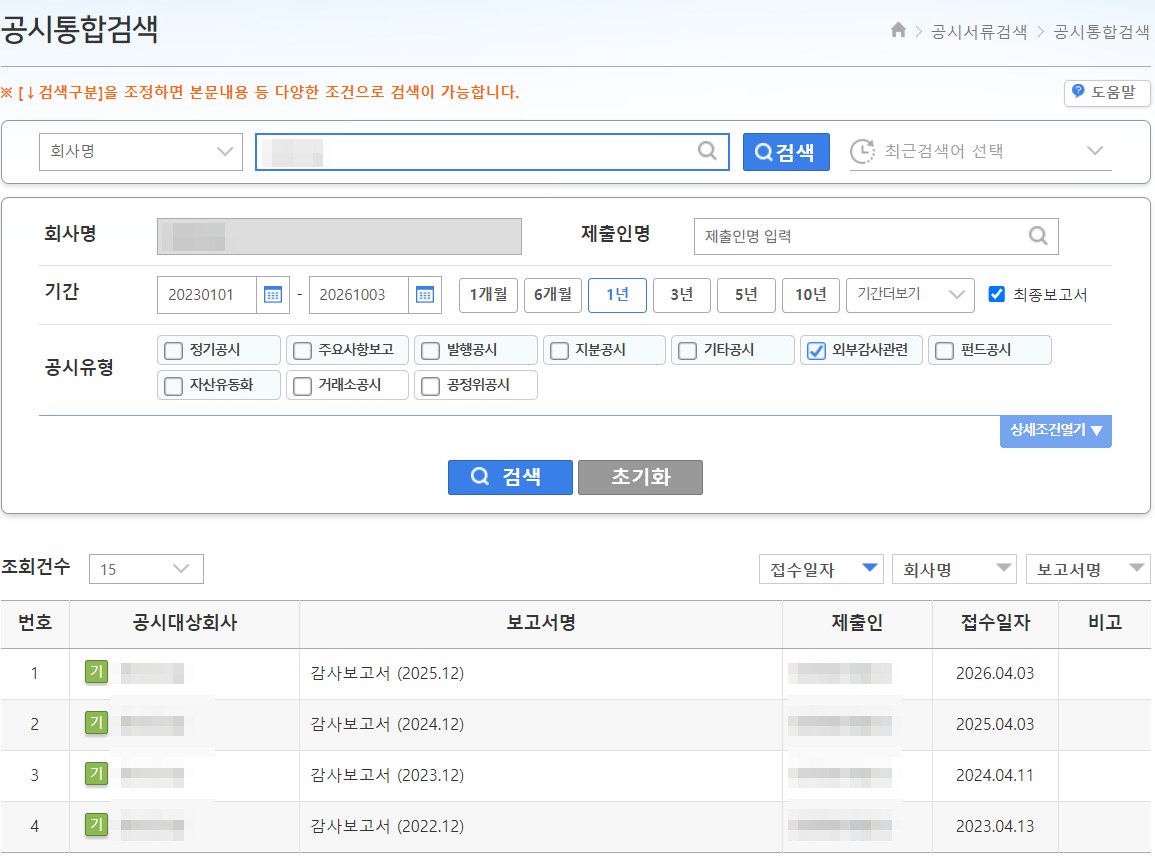Click the clock icon for recent searches

tap(863, 151)
